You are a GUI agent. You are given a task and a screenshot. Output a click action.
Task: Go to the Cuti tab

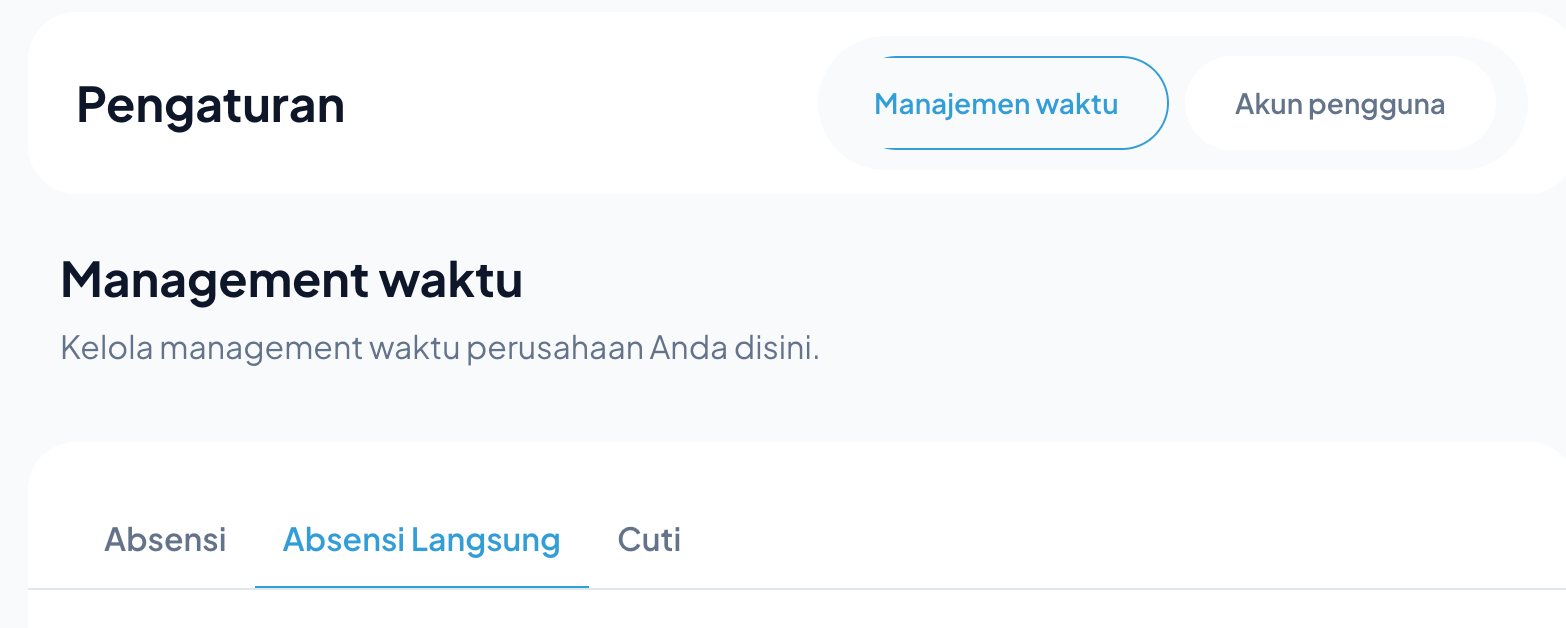click(649, 540)
